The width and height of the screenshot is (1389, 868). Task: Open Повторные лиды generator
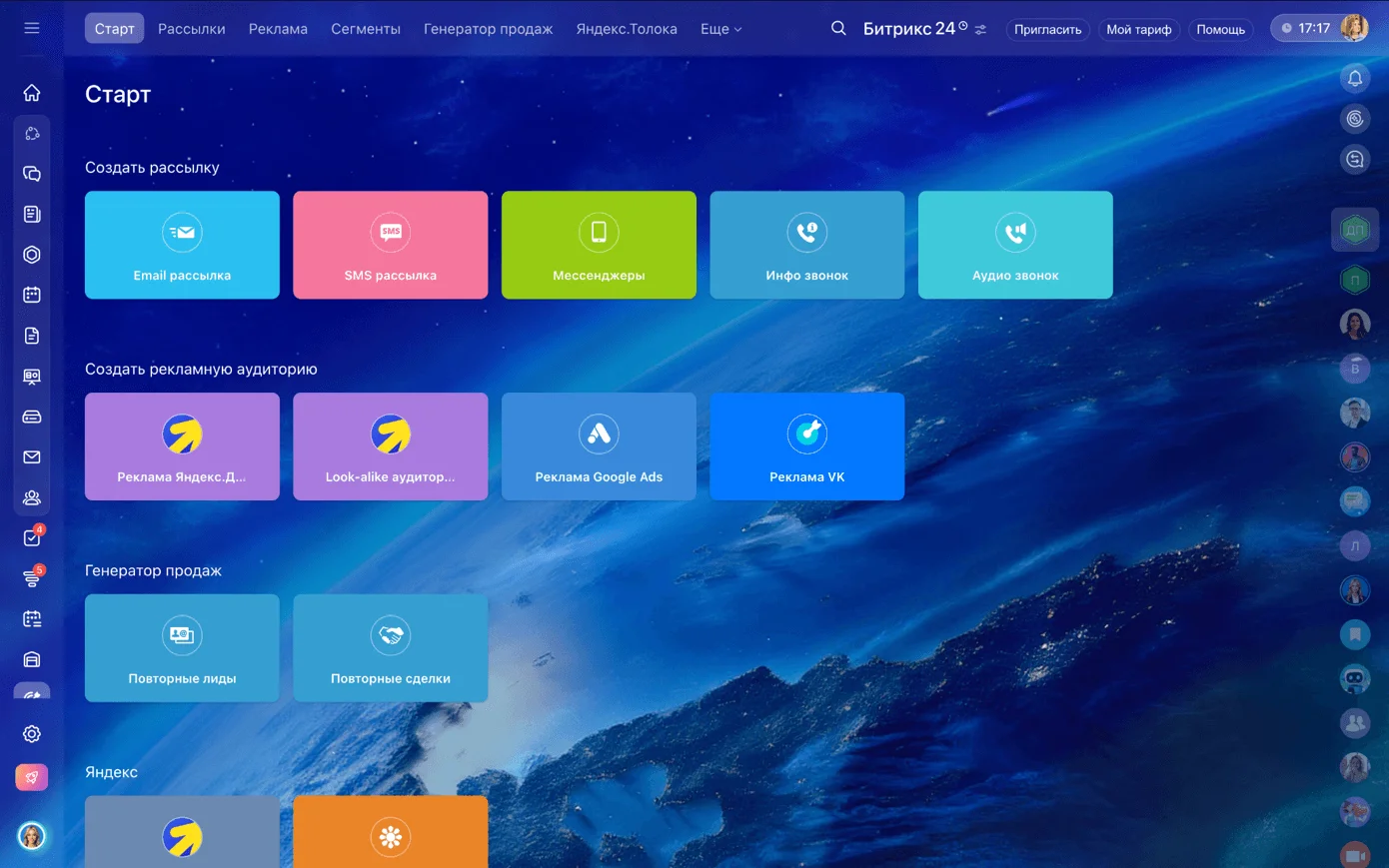[182, 648]
